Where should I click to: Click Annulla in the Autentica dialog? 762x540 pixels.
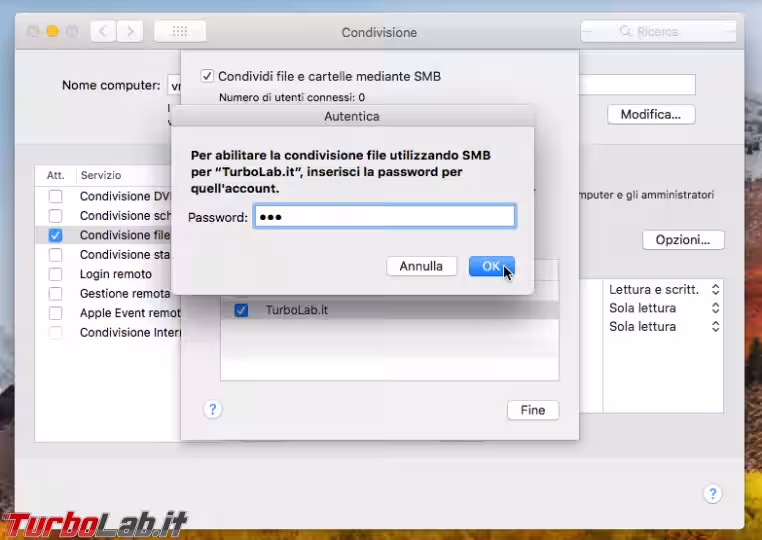coord(421,266)
